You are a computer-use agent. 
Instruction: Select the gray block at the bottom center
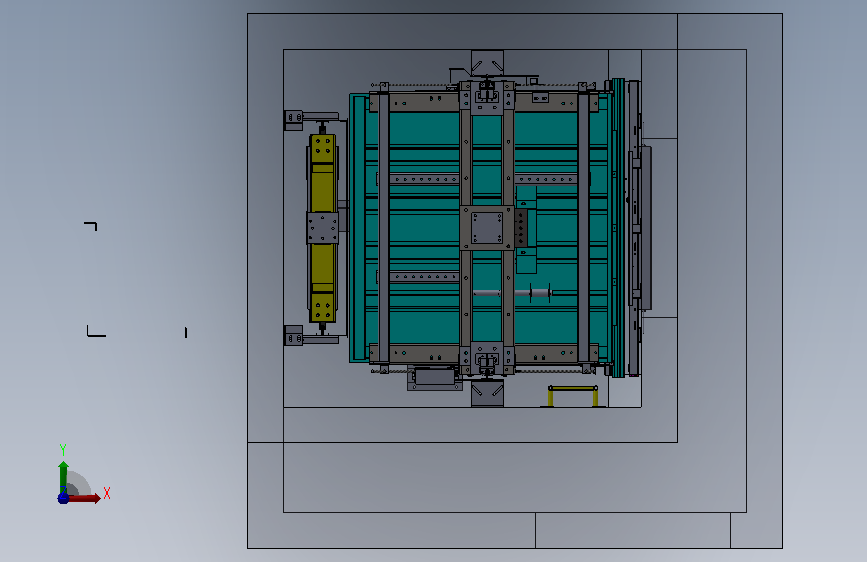tap(487, 393)
